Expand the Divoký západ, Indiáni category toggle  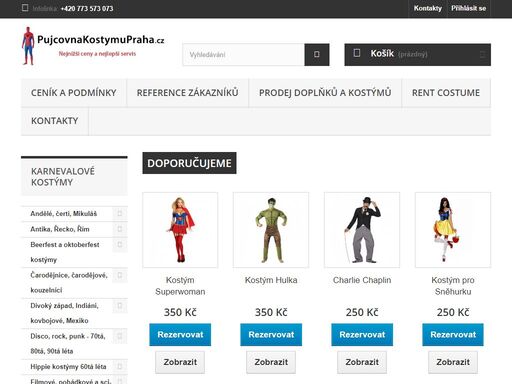(x=120, y=306)
